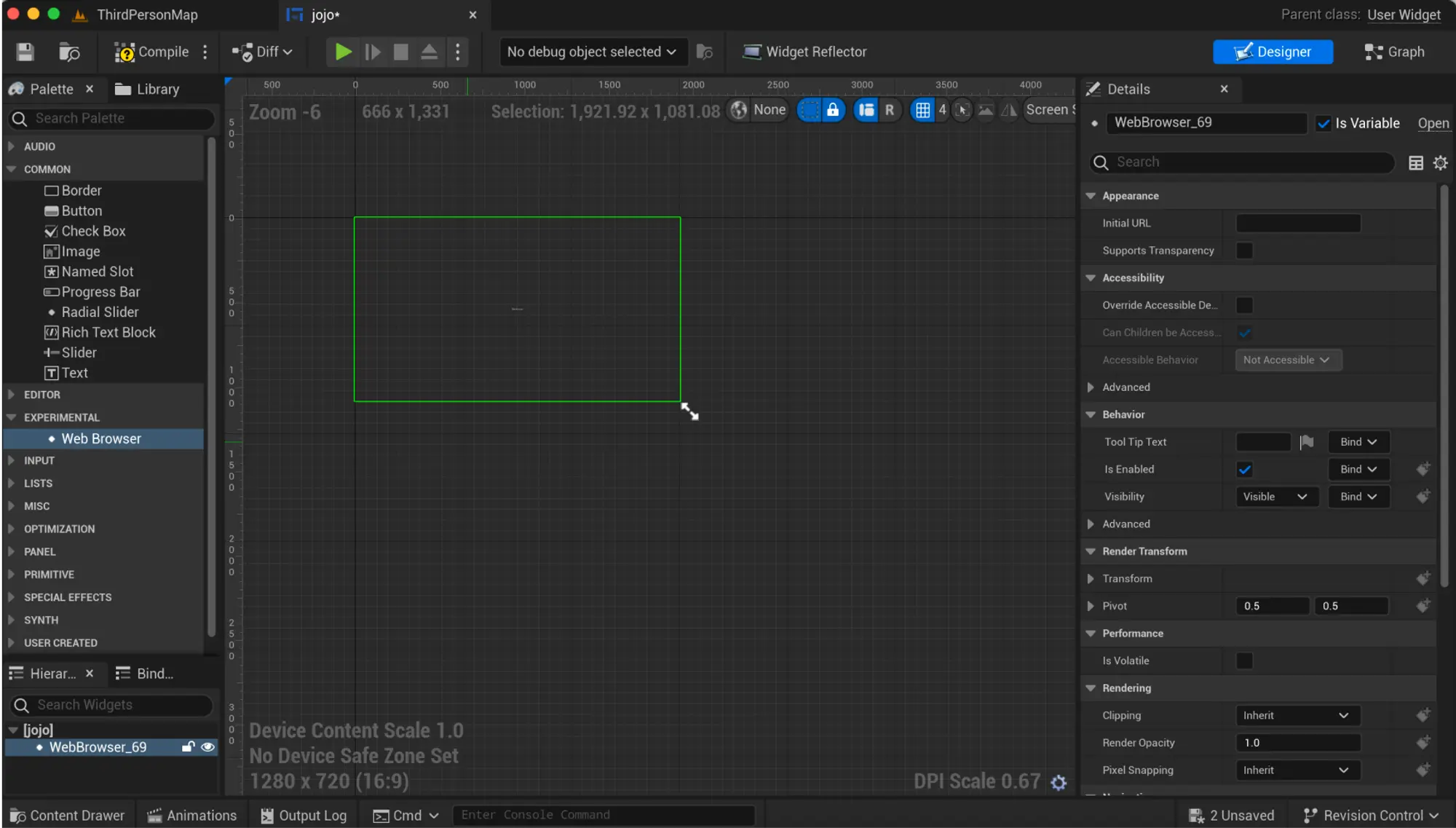Image resolution: width=1456 pixels, height=828 pixels.
Task: Click the Compile button
Action: (x=152, y=52)
